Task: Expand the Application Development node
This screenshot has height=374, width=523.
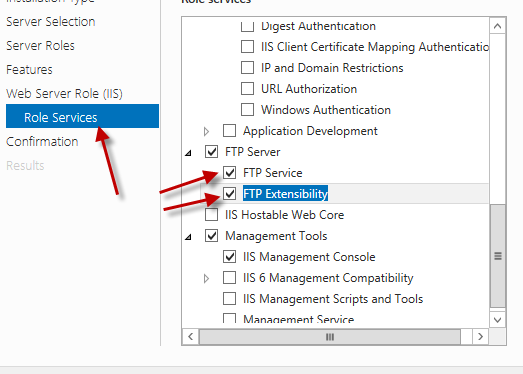Action: coord(206,131)
